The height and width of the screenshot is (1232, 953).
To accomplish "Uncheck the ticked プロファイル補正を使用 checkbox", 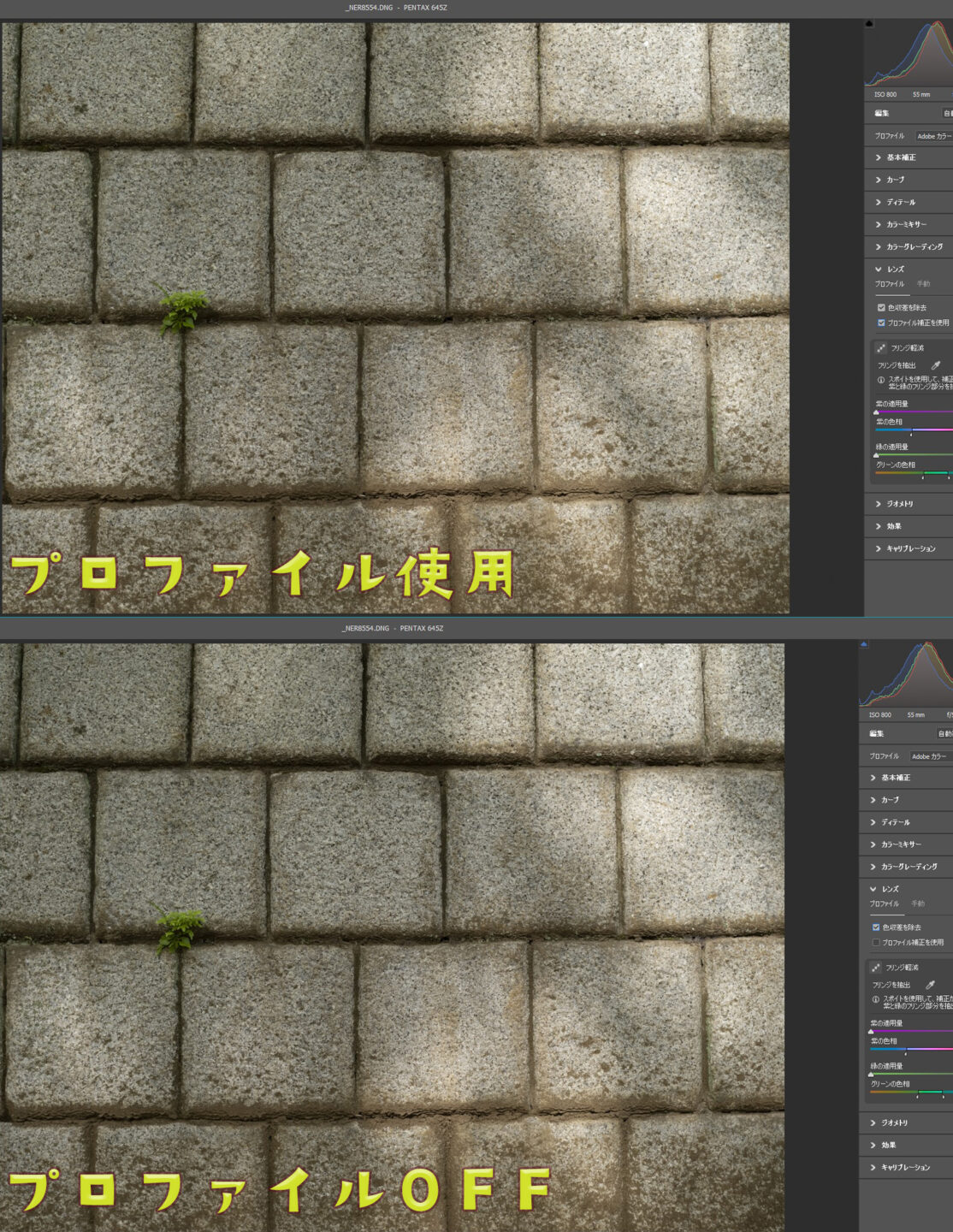I will click(881, 323).
